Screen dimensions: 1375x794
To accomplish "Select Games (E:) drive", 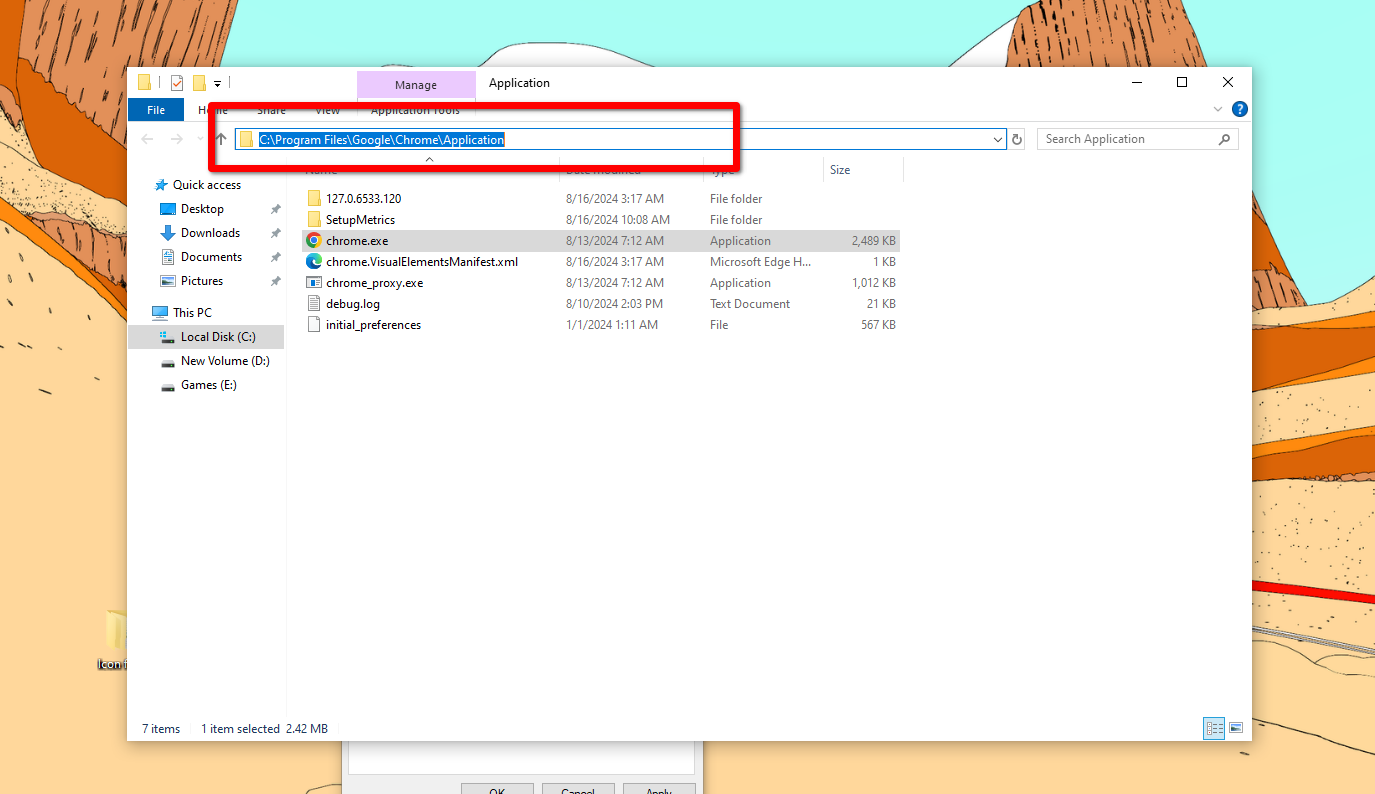I will 208,385.
